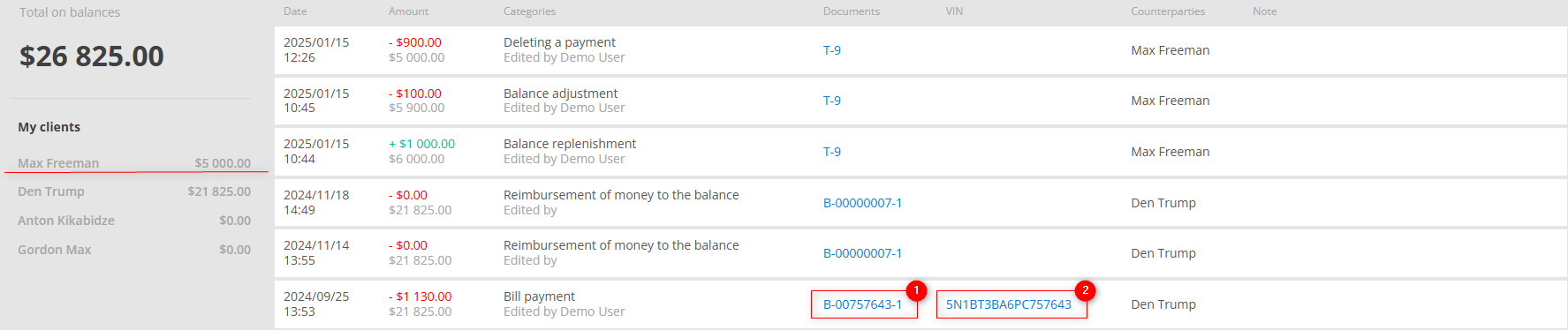
Task: Click the Note column header
Action: (x=1265, y=11)
